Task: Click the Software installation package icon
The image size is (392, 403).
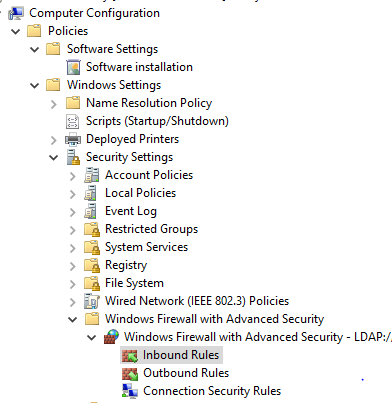Action: point(73,67)
